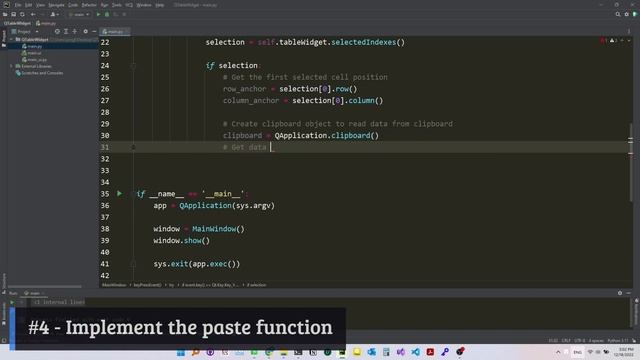Image resolution: width=640 pixels, height=360 pixels.
Task: Click the UTF-8 encoding status entry
Action: (580, 340)
